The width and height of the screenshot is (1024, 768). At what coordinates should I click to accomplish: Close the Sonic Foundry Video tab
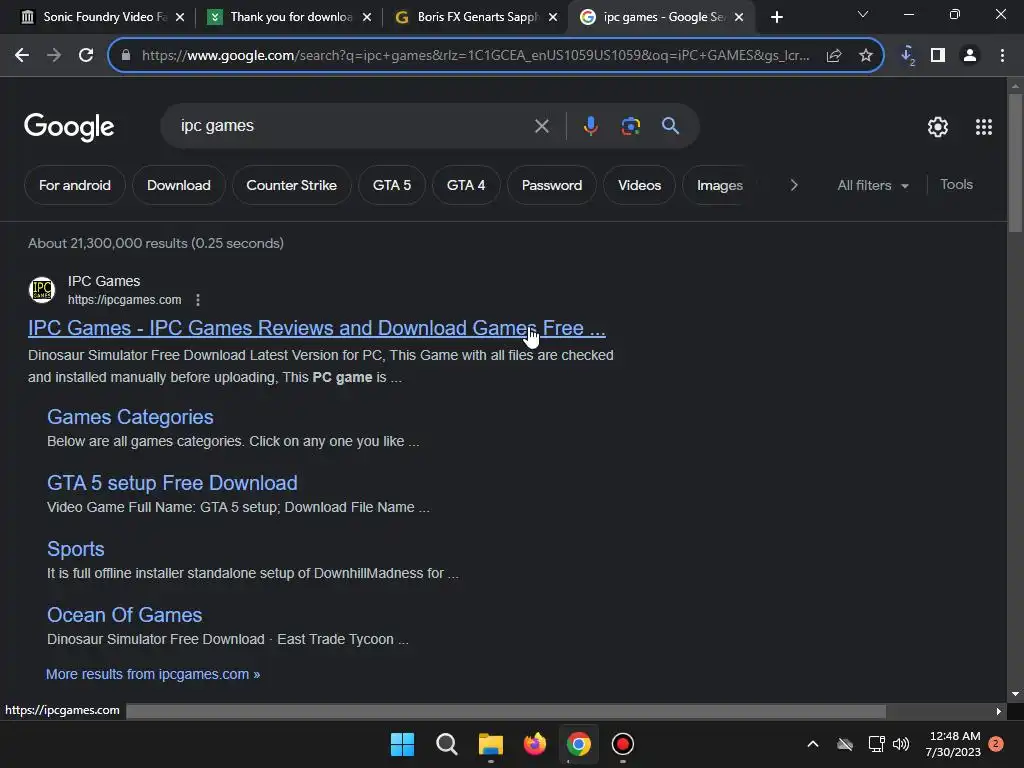(x=180, y=17)
